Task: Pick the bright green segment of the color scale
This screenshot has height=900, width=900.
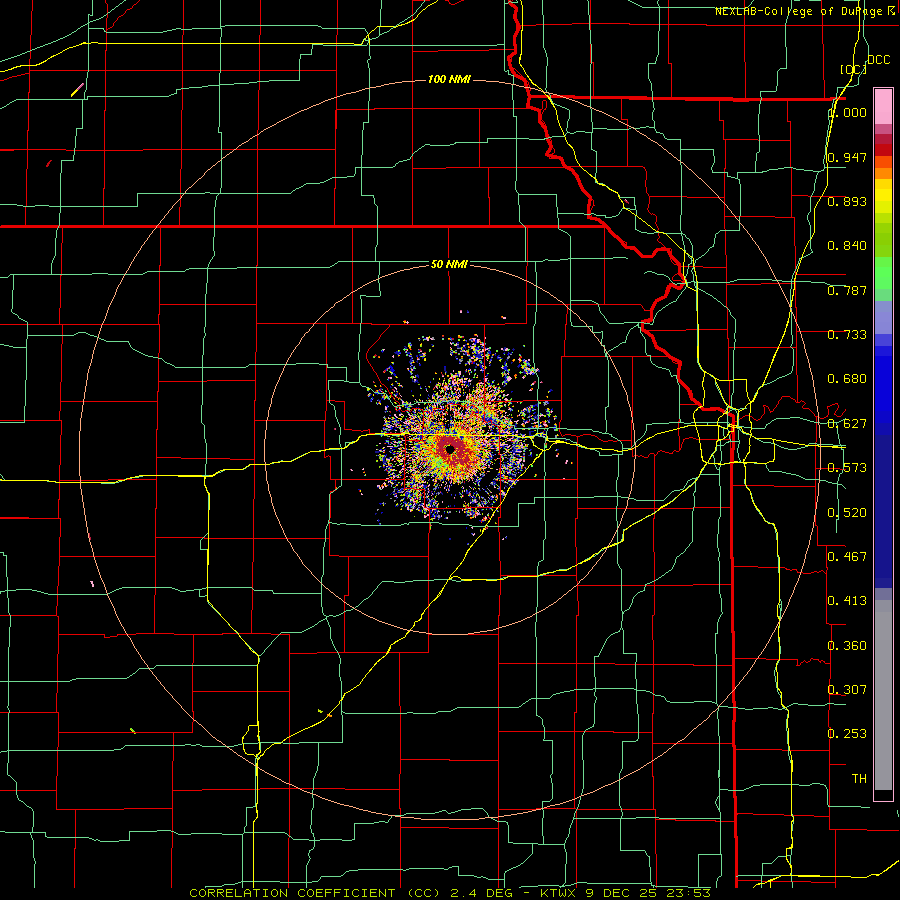Action: pos(883,273)
